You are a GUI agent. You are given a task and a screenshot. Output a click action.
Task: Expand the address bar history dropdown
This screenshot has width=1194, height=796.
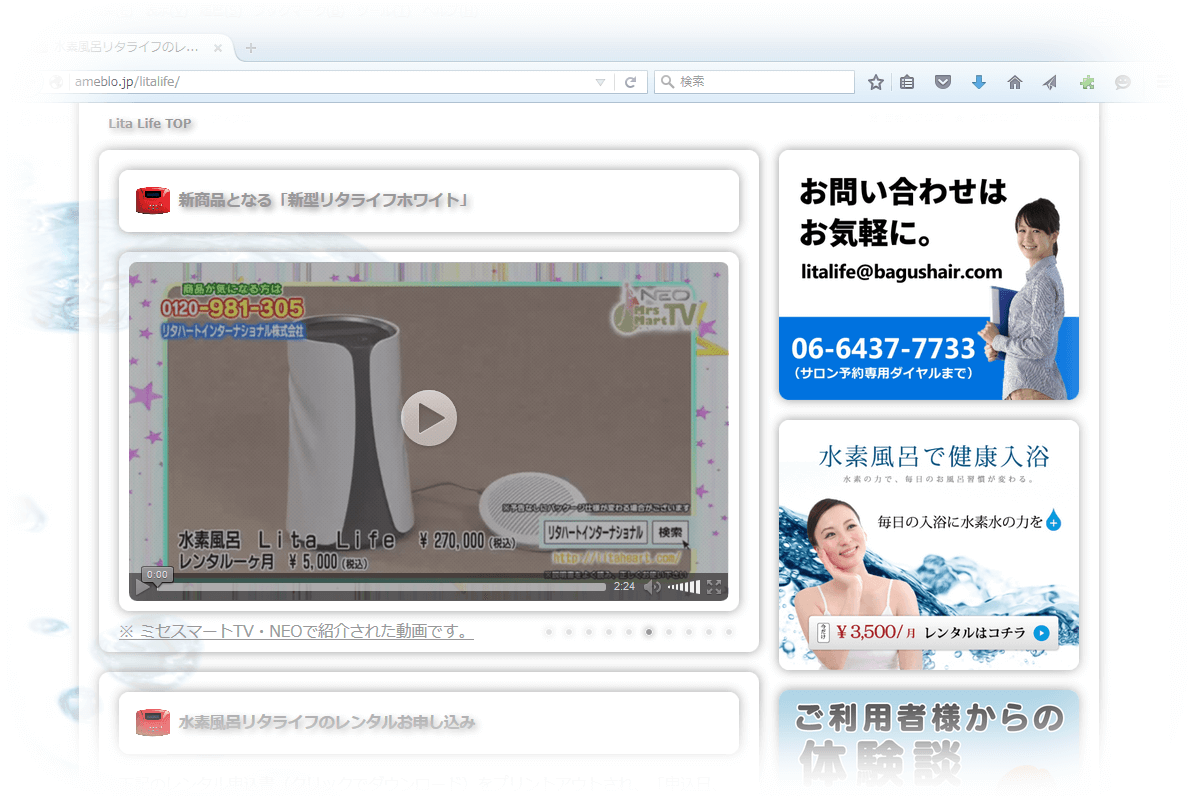pos(600,82)
